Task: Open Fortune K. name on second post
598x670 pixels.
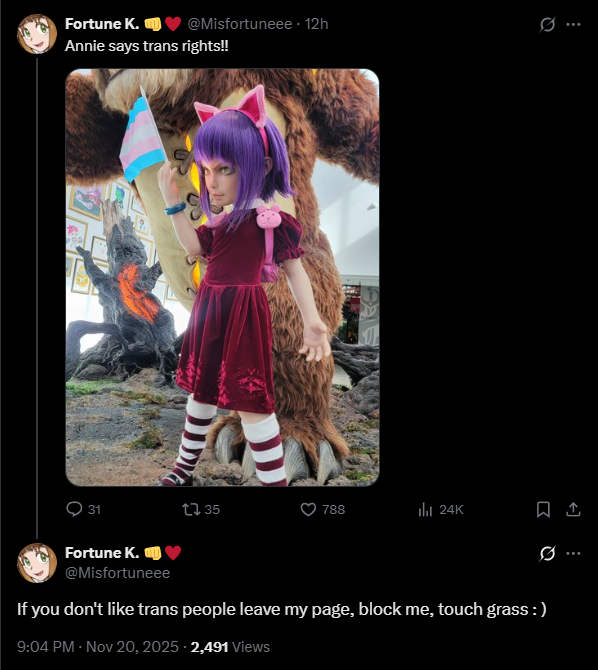Action: [x=102, y=553]
